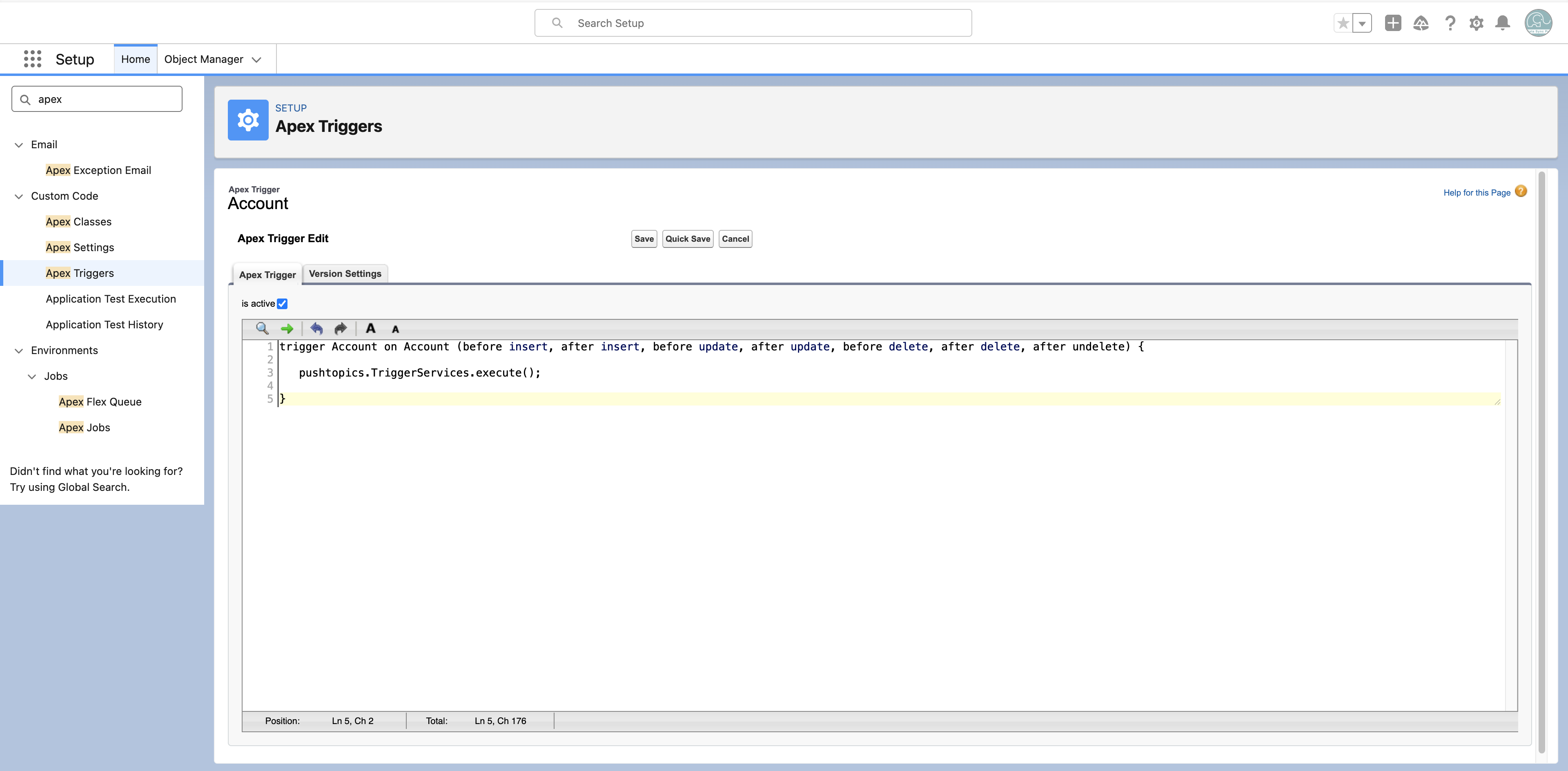Open Trailhead guidance center icon
This screenshot has width=1568, height=771.
pyautogui.click(x=1421, y=23)
